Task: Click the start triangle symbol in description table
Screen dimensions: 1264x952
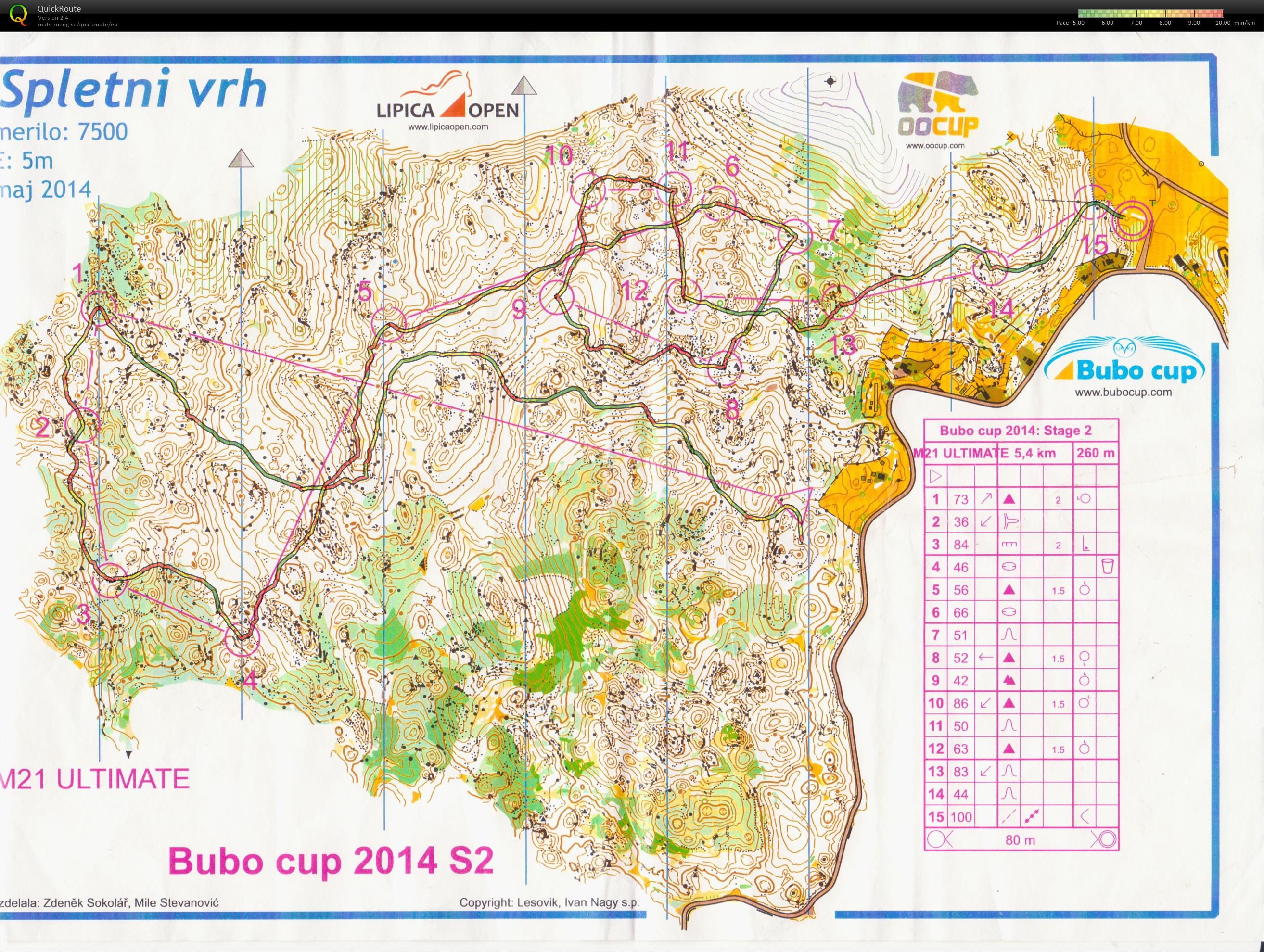Action: coord(935,475)
